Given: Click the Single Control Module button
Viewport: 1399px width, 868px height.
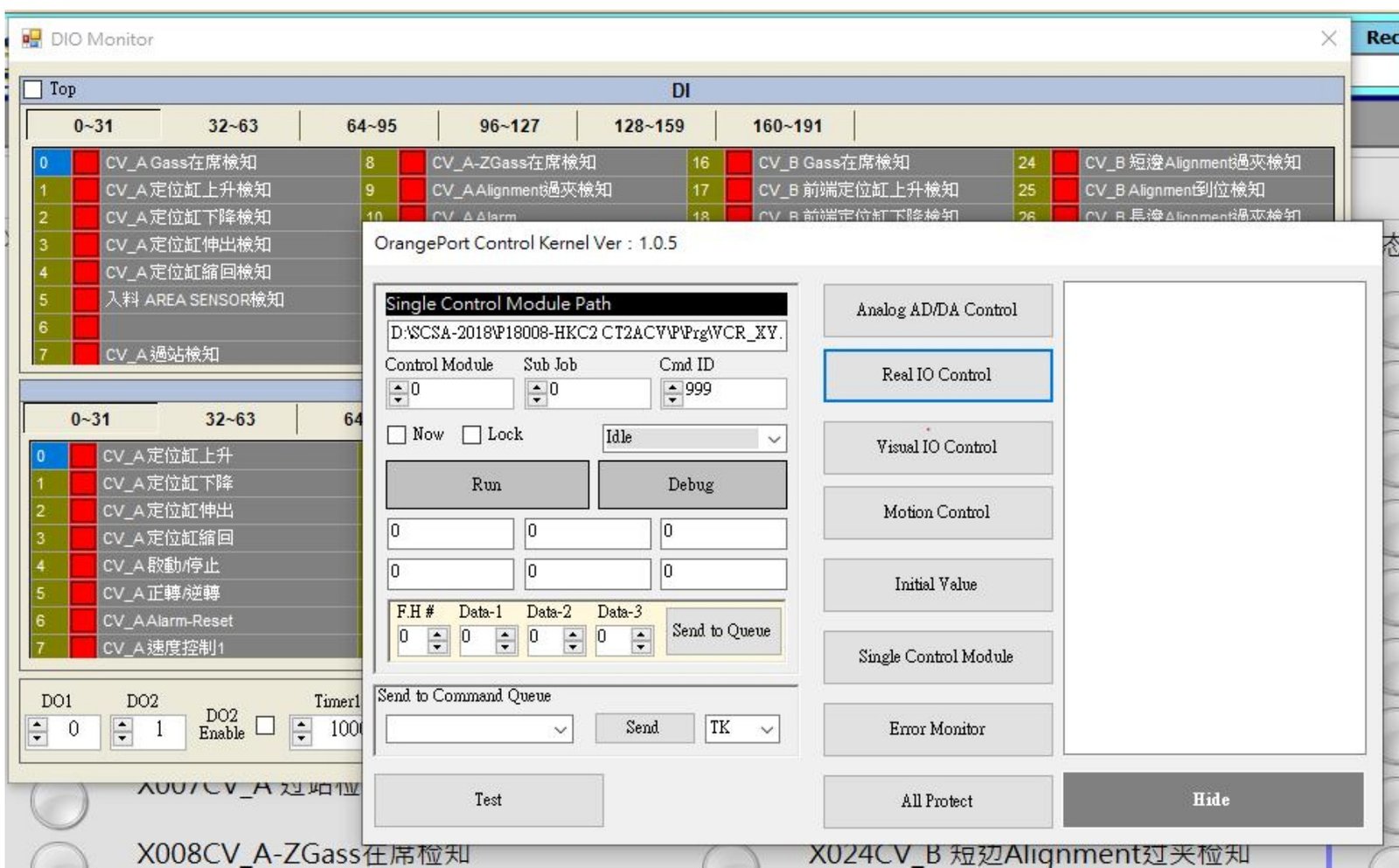Looking at the screenshot, I should click(x=937, y=656).
